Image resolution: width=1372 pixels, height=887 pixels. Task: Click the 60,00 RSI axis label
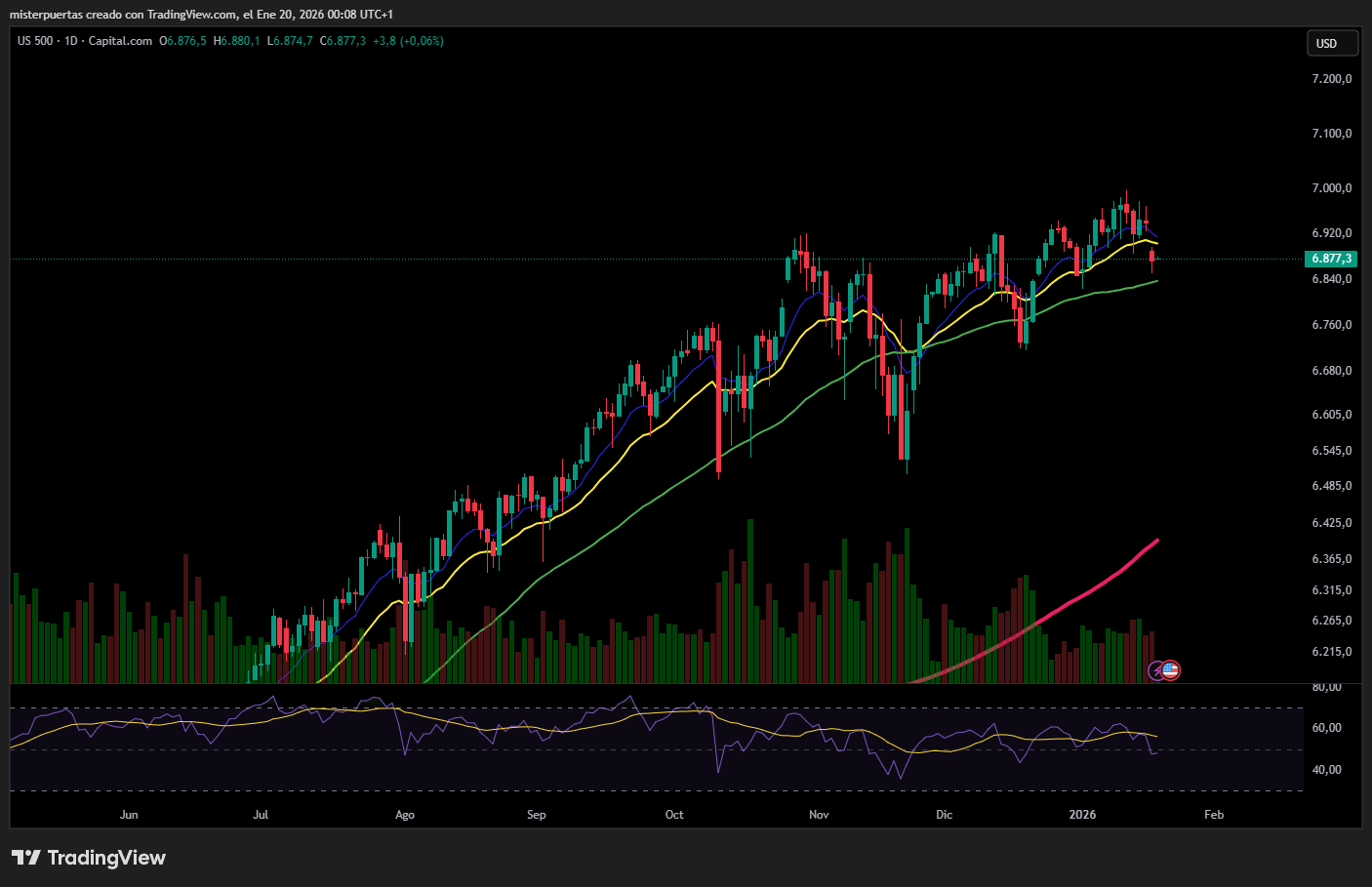(x=1326, y=728)
